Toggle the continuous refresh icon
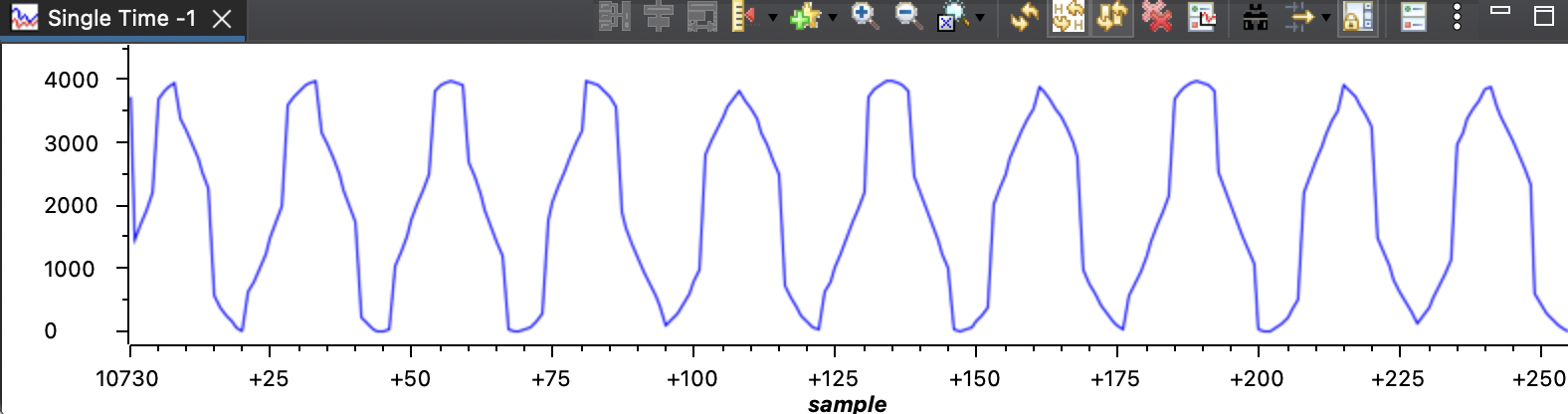 coord(1111,17)
